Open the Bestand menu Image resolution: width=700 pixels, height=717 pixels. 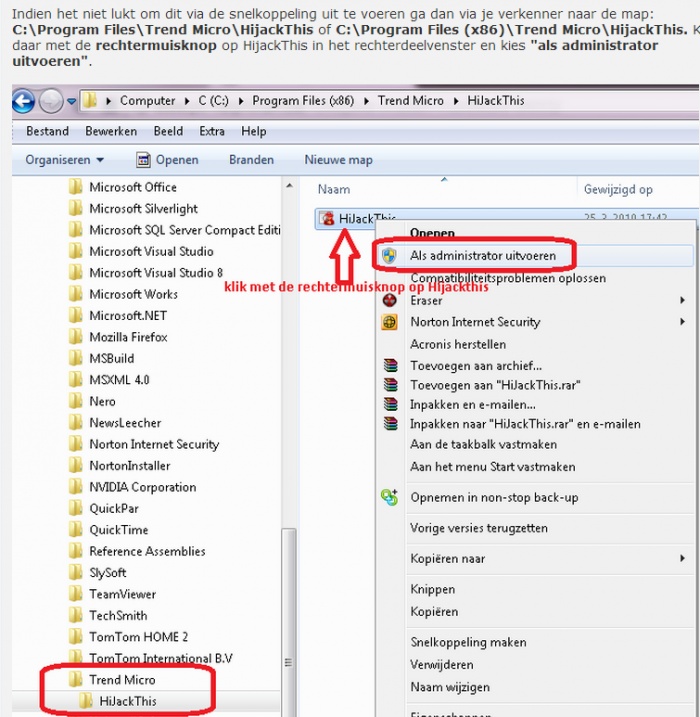point(48,131)
